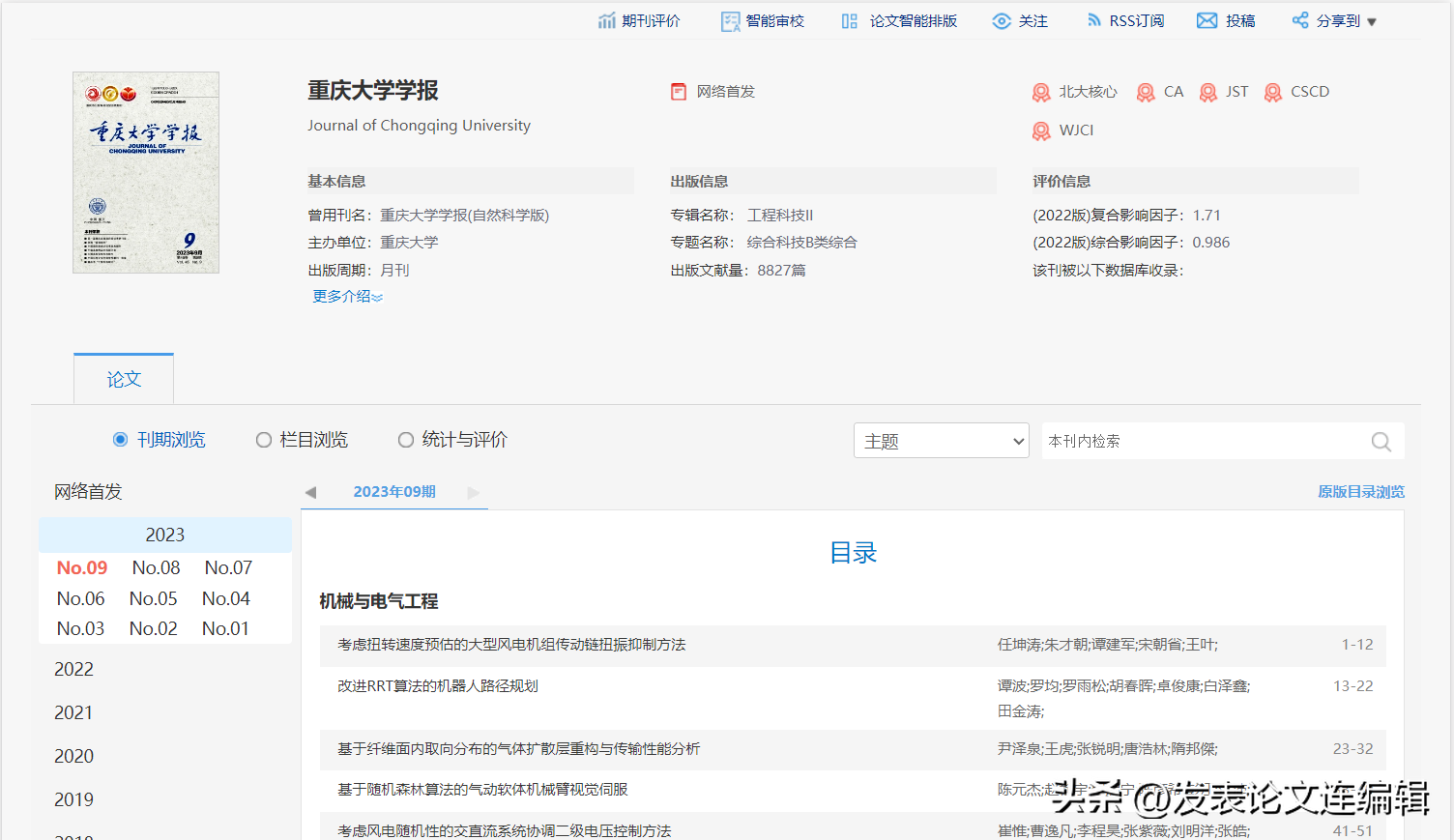Expand year 2021 in the issue list
The height and width of the screenshot is (840, 1454).
74,712
